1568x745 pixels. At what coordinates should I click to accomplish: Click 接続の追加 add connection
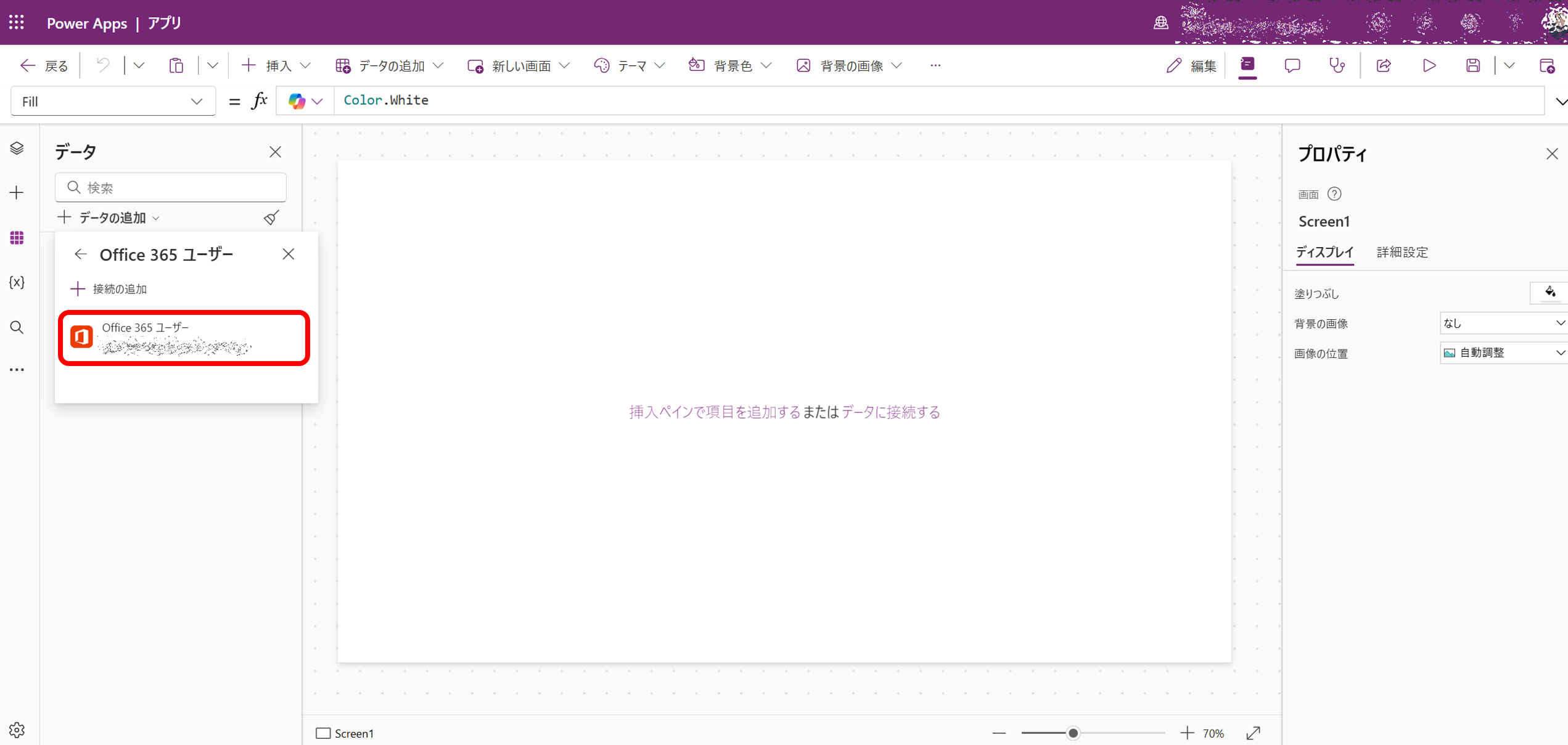[x=109, y=289]
